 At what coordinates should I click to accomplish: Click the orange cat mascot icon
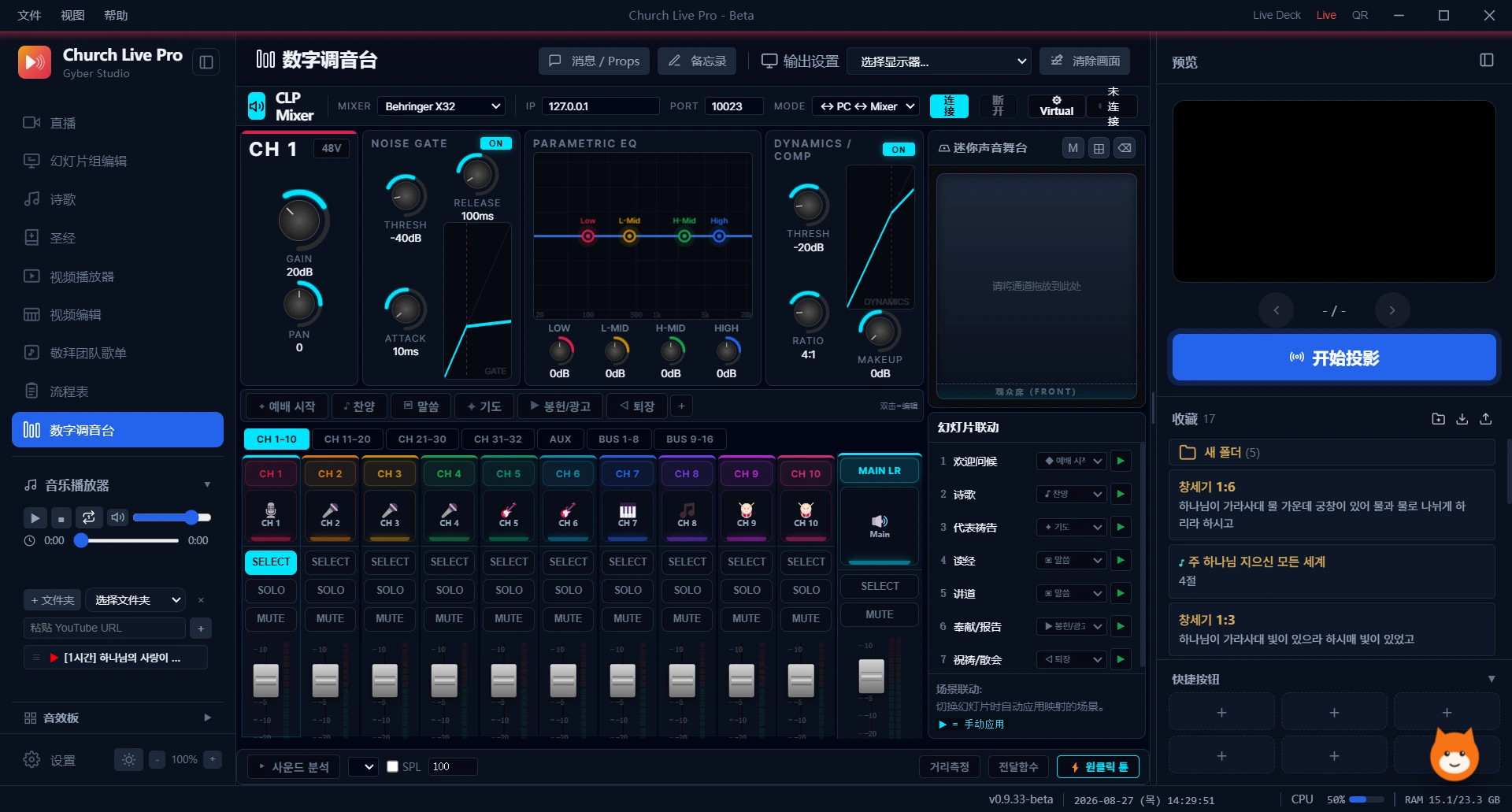[1454, 755]
